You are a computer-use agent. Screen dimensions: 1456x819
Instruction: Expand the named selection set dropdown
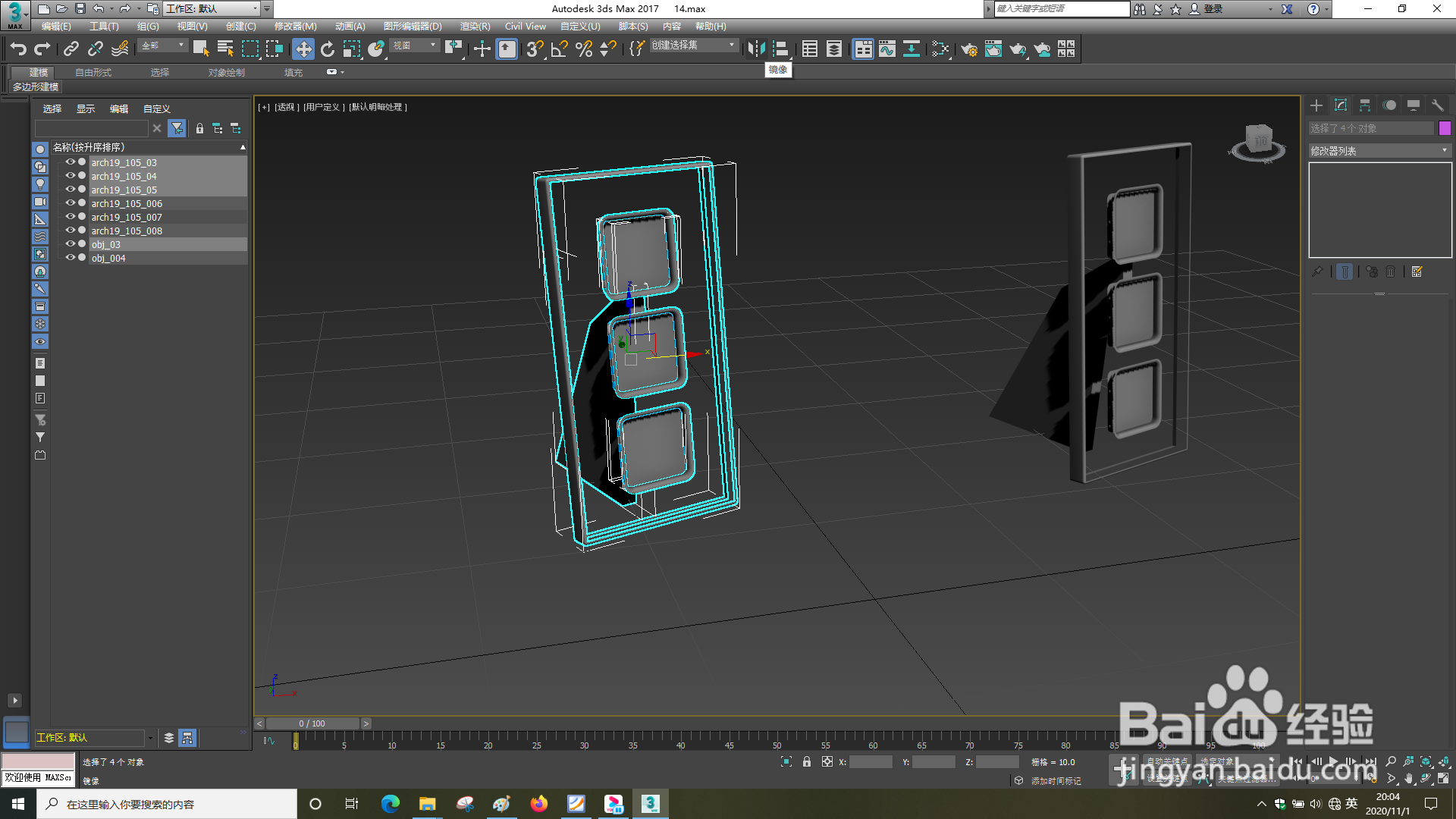[732, 45]
